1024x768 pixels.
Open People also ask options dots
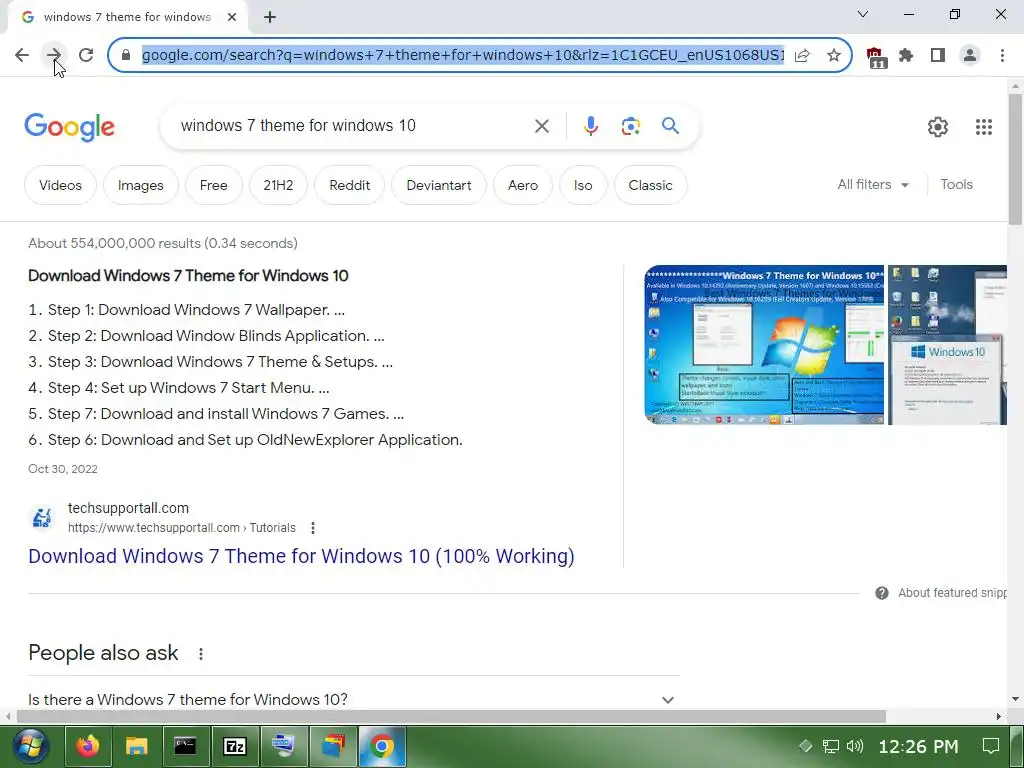(200, 653)
